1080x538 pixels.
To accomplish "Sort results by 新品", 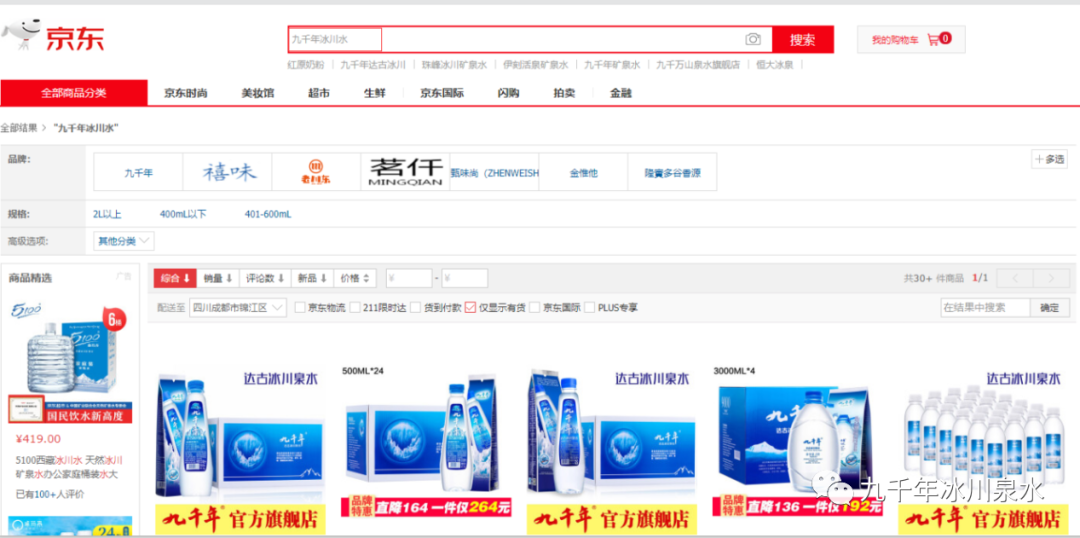I will click(312, 278).
